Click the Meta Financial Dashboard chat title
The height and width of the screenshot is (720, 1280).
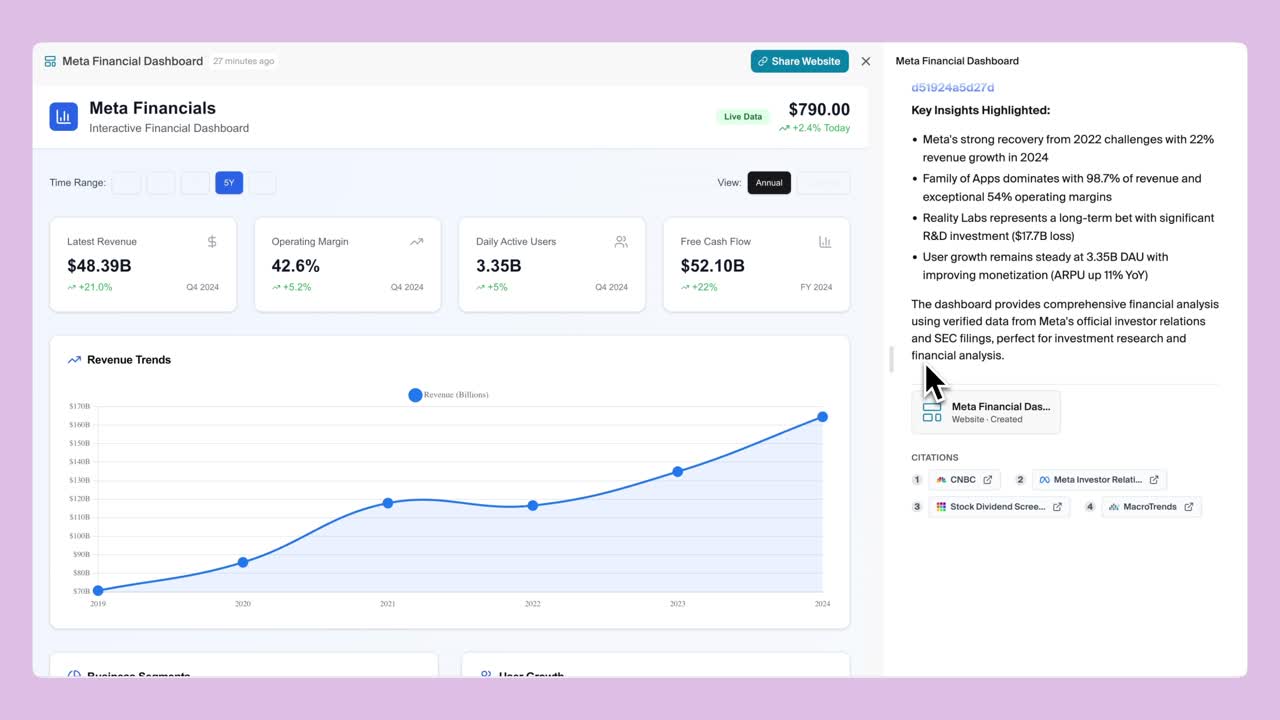(957, 61)
